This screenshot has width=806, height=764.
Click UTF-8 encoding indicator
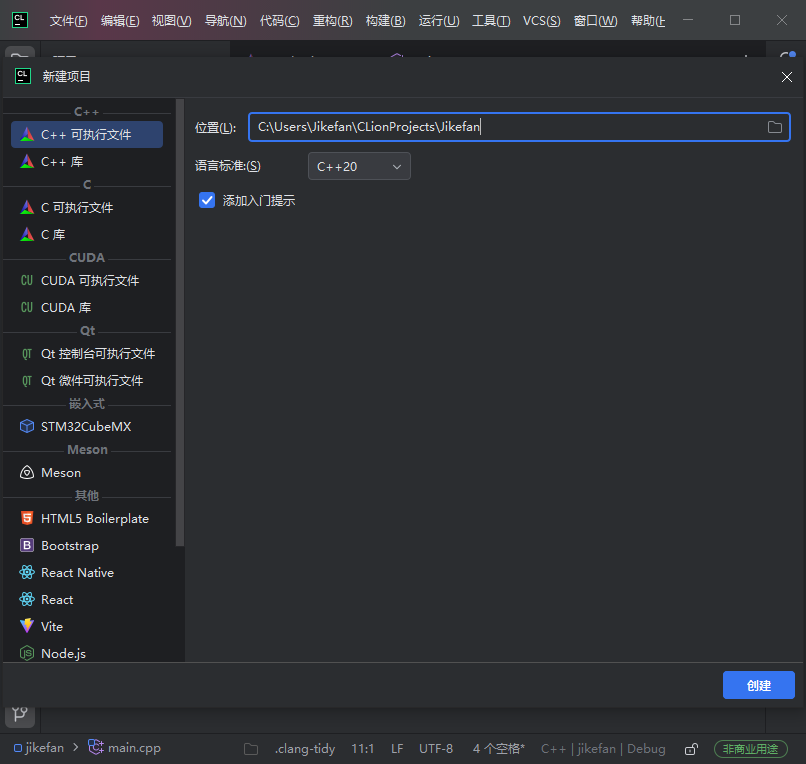coord(436,749)
